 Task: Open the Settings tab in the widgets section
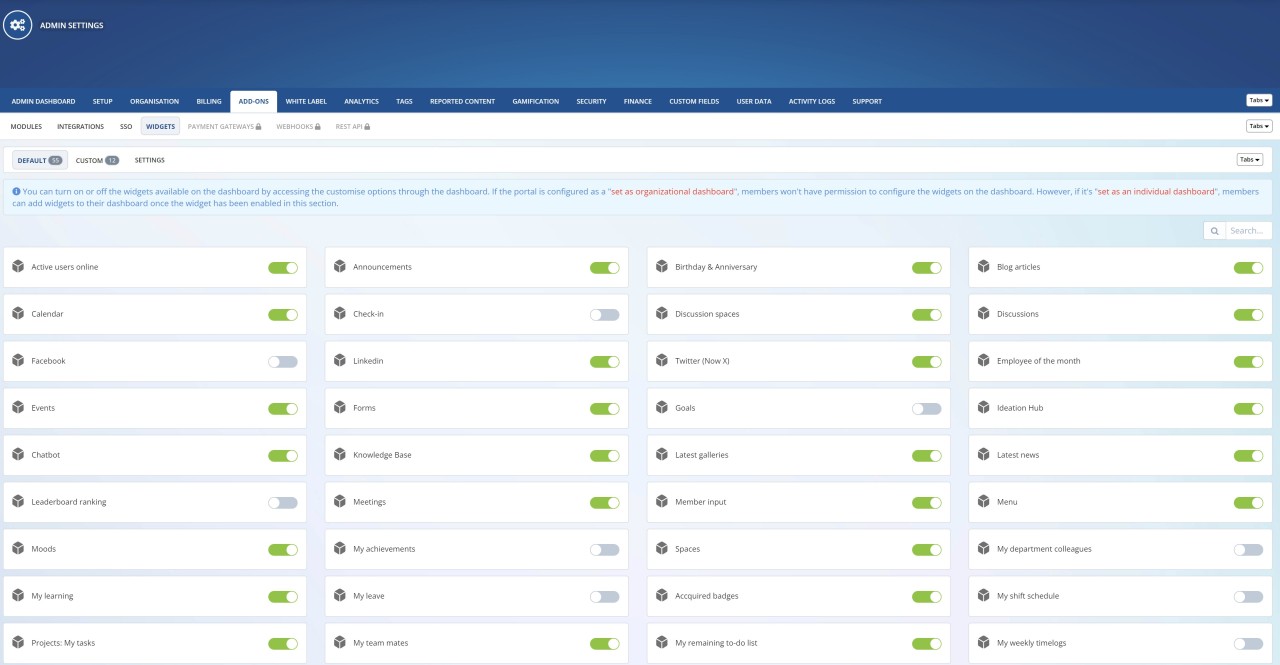(149, 160)
